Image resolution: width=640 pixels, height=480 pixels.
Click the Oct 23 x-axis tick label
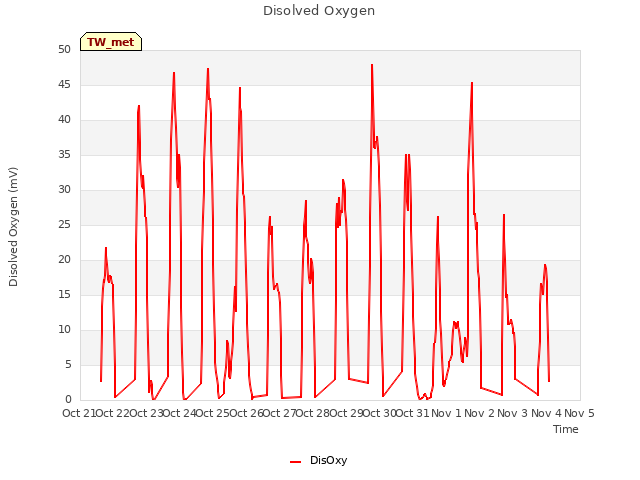[146, 413]
